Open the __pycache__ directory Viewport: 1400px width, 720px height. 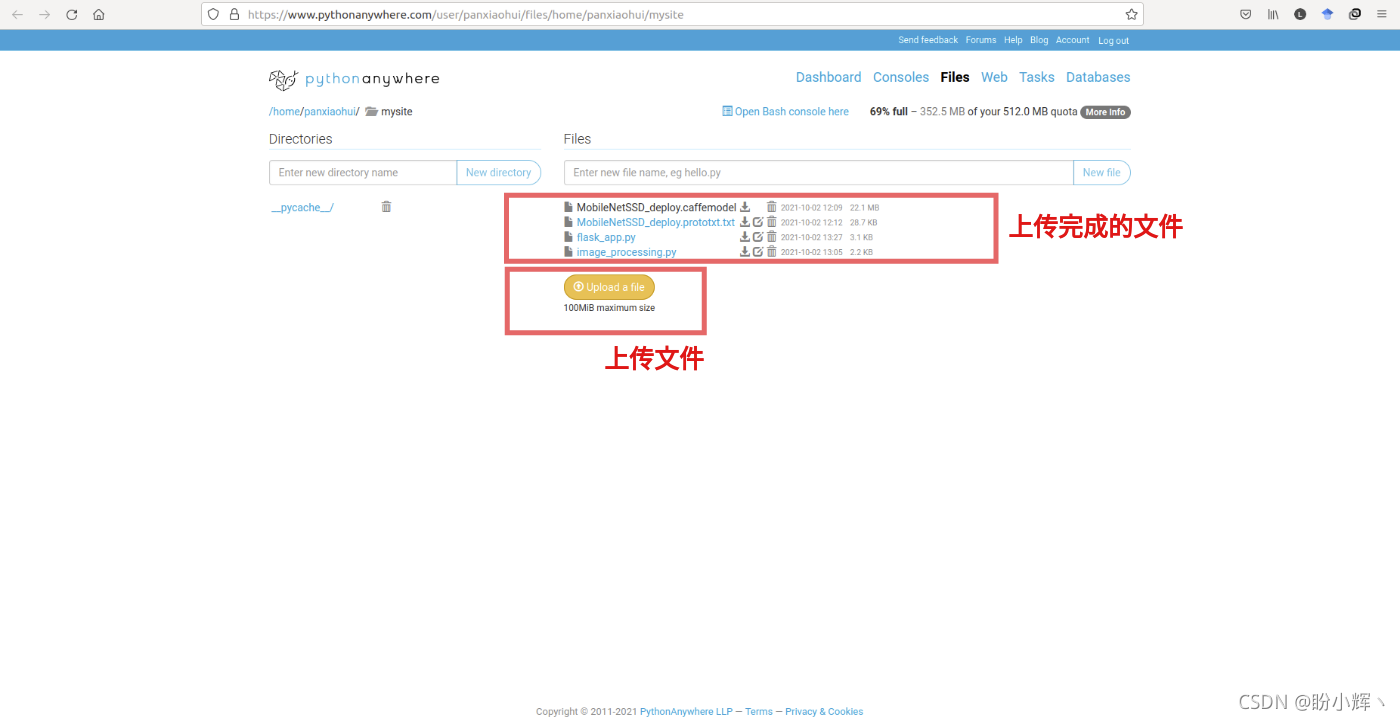[302, 207]
